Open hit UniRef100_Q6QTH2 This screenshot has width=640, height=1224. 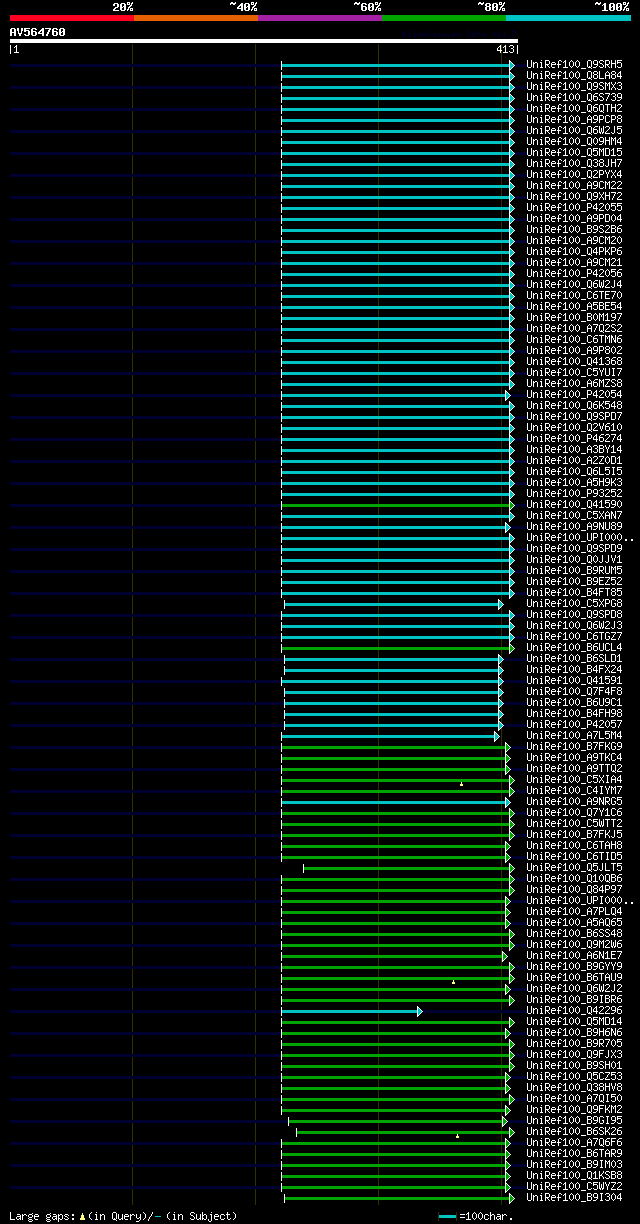(x=574, y=108)
